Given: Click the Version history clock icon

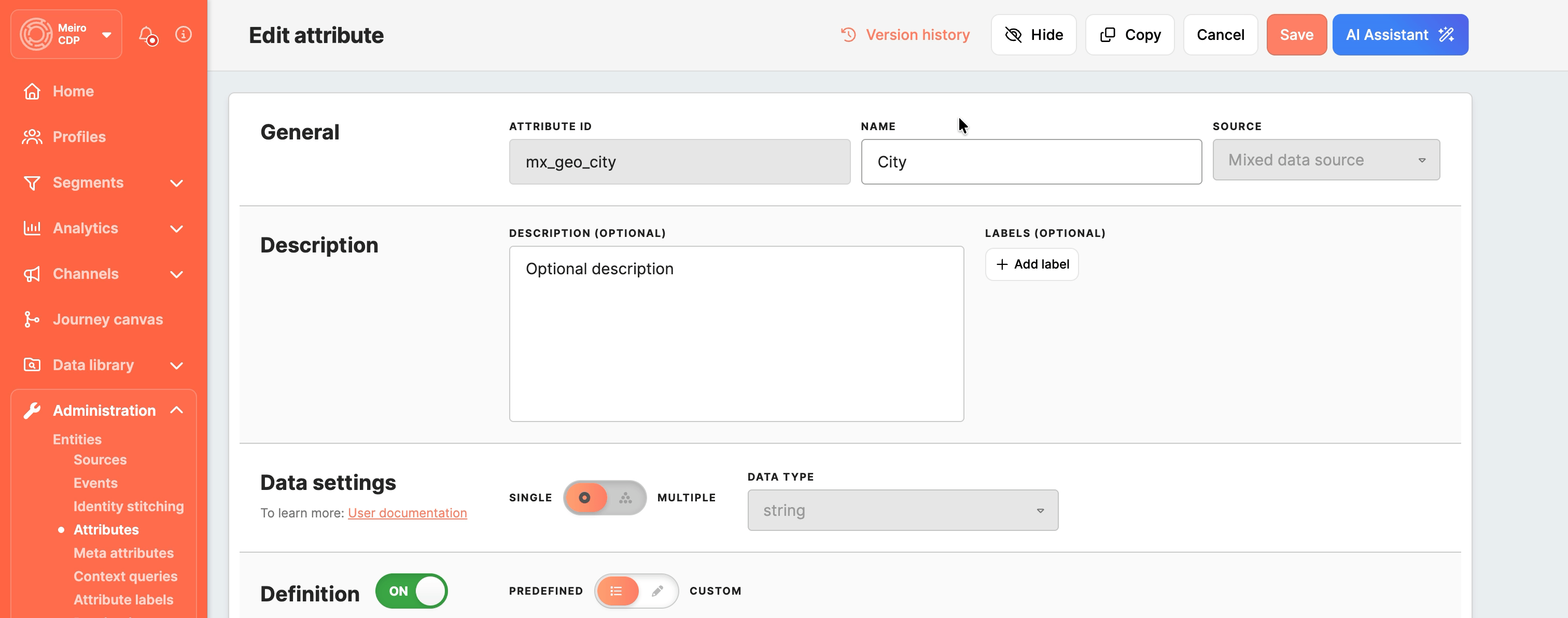Looking at the screenshot, I should click(848, 35).
